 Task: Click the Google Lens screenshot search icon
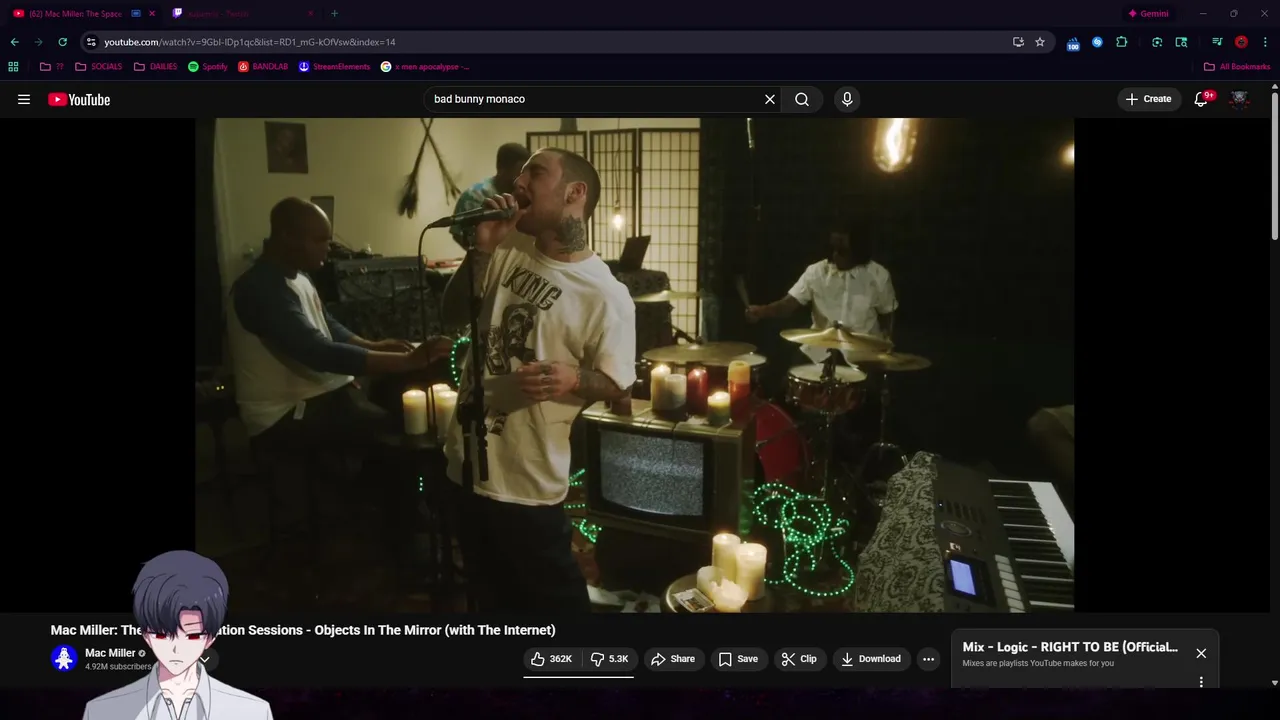1157,42
